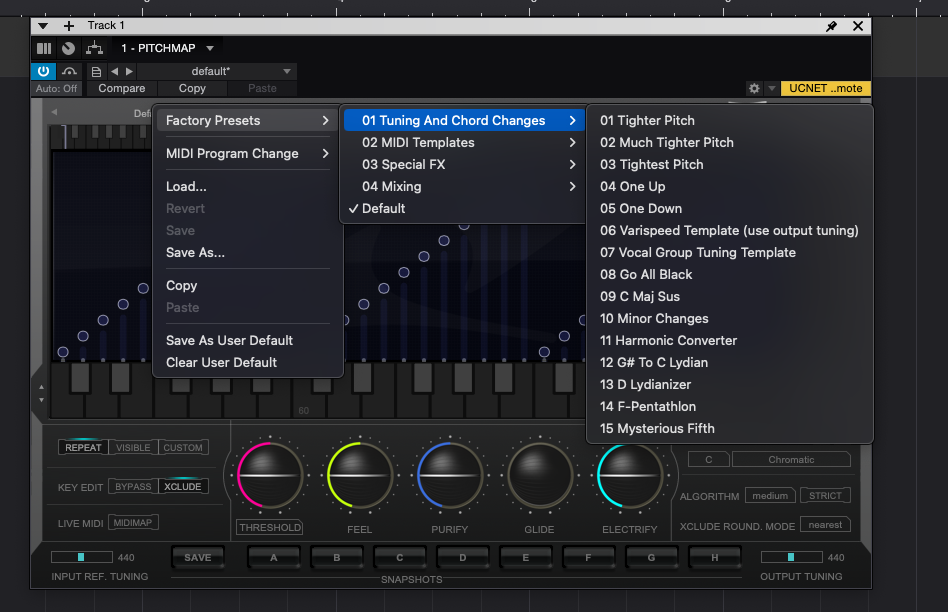
Task: Open MIDI Program Change submenu
Action: click(247, 154)
